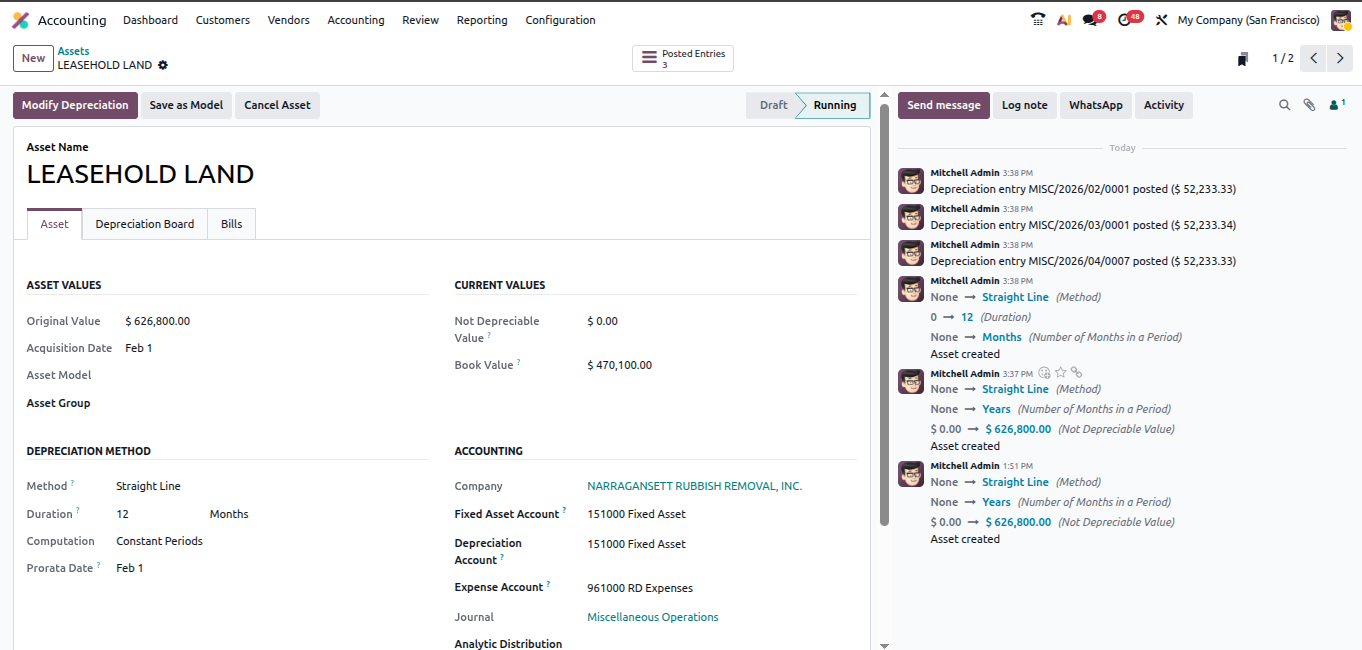Star the 3:37 PM message

1061,373
